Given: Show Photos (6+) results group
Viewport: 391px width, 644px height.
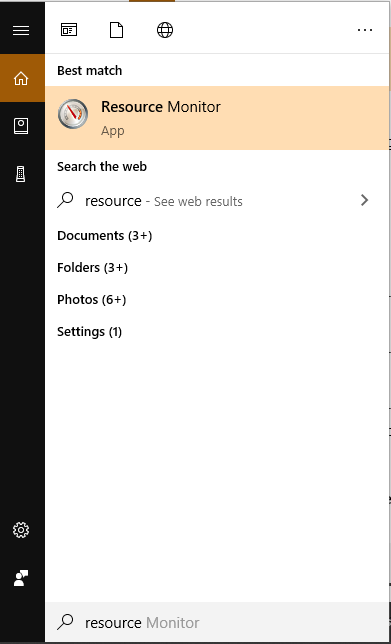Looking at the screenshot, I should pos(92,300).
